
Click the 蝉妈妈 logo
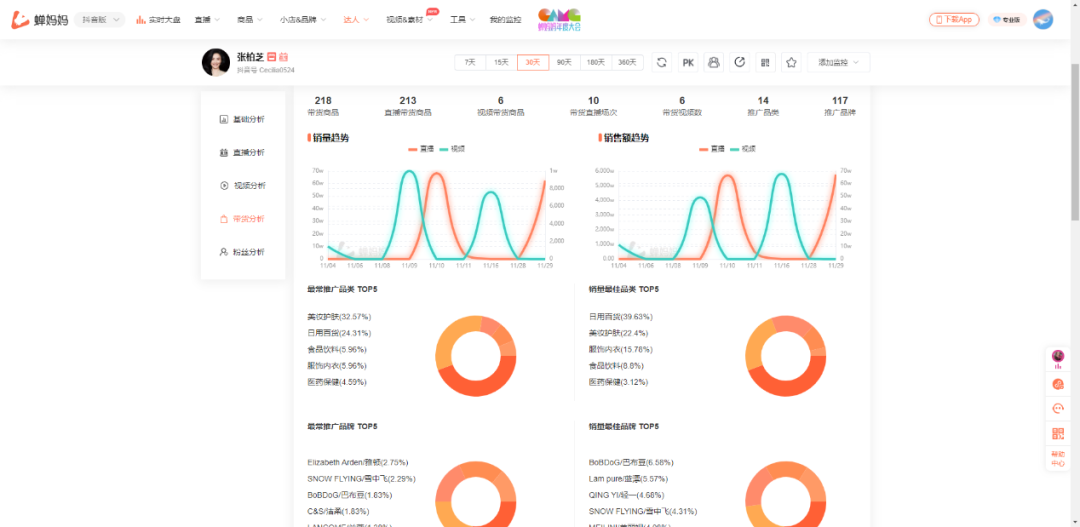point(39,19)
